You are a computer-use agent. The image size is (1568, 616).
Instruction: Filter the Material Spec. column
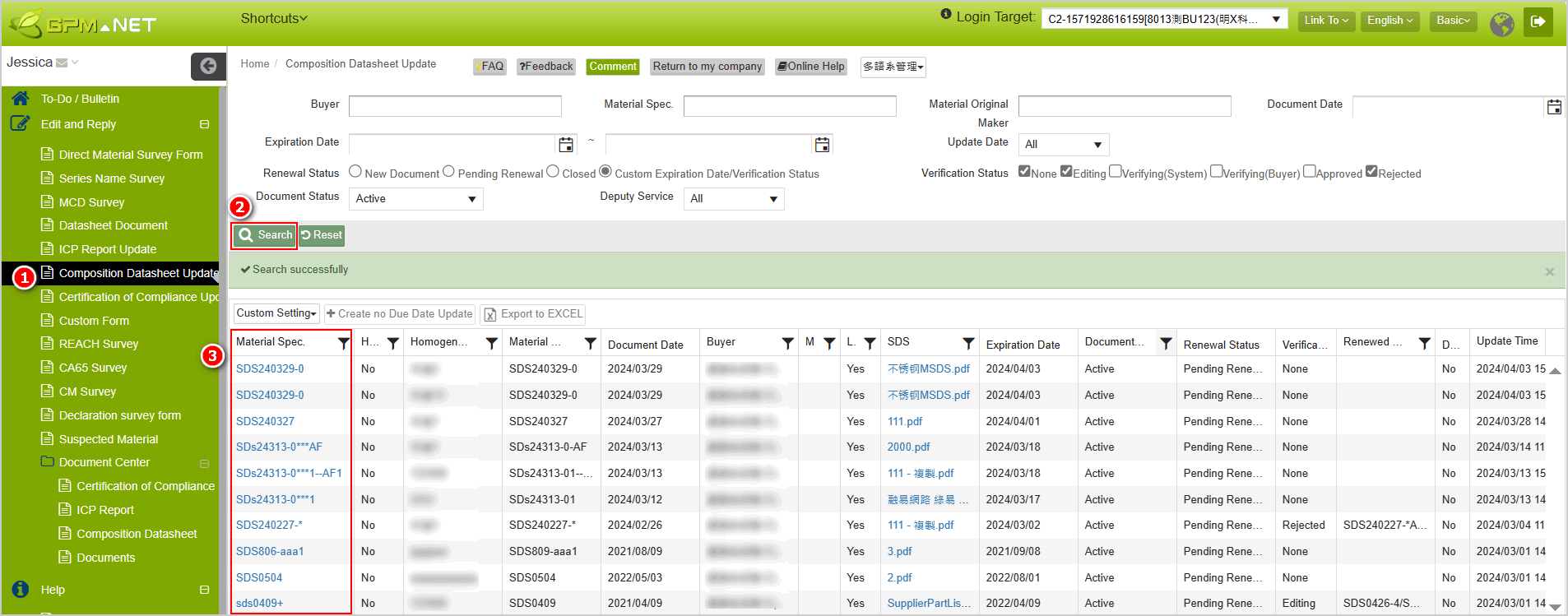point(344,344)
